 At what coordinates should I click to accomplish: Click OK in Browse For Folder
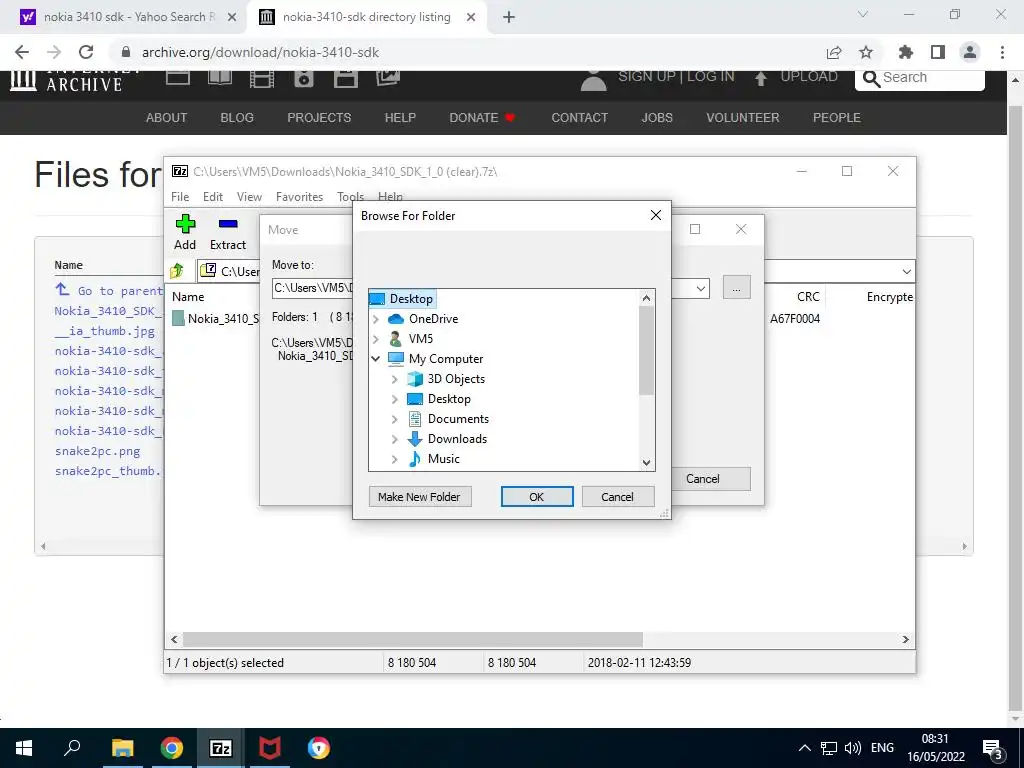pos(537,497)
